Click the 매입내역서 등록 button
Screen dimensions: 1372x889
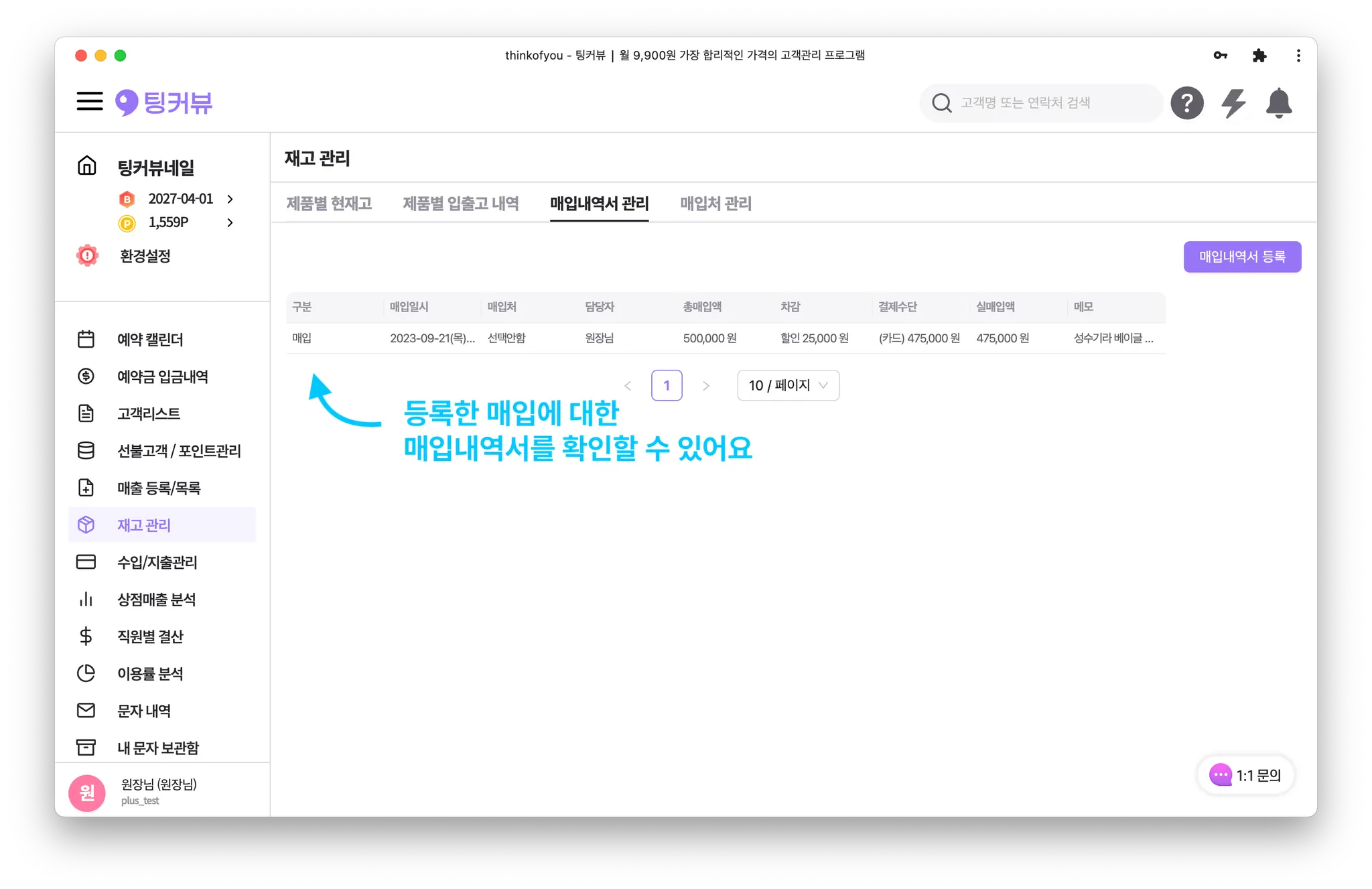[1241, 257]
